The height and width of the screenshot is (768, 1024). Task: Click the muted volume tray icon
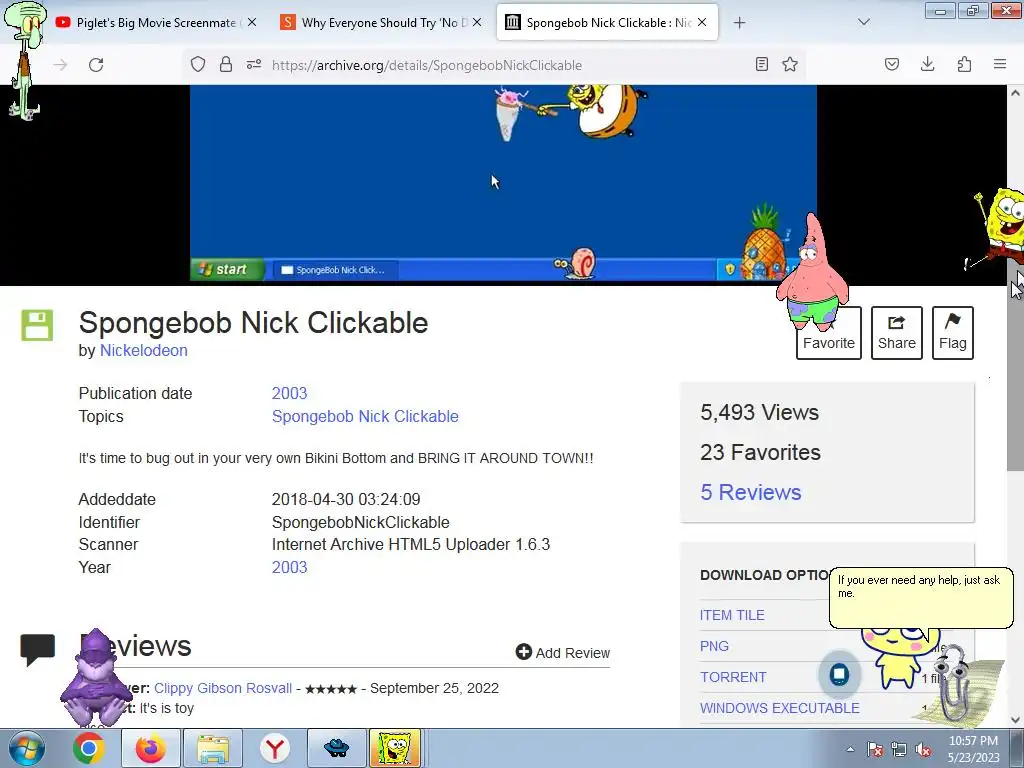point(923,750)
